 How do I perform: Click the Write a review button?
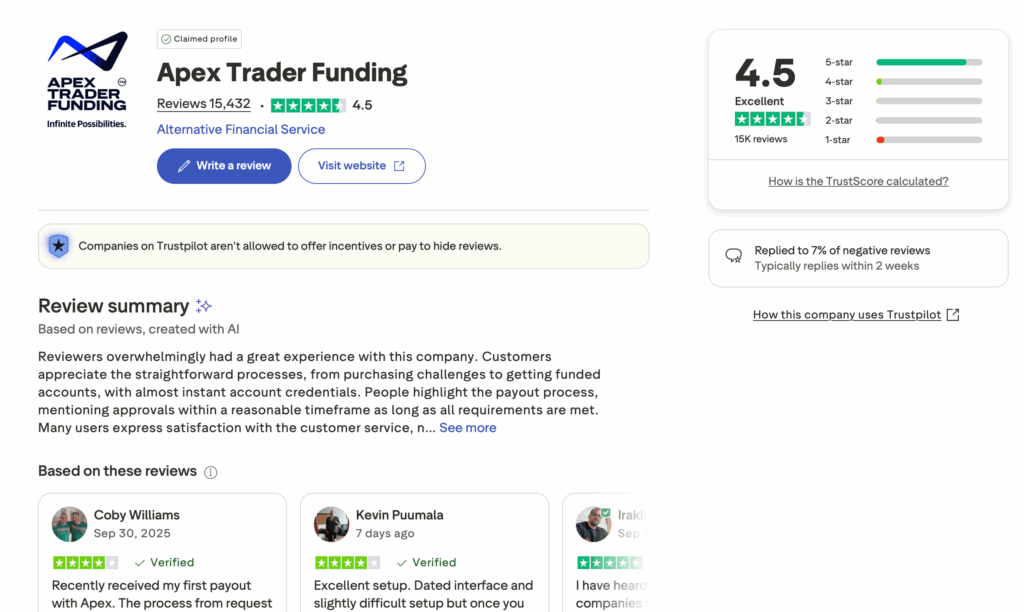224,166
